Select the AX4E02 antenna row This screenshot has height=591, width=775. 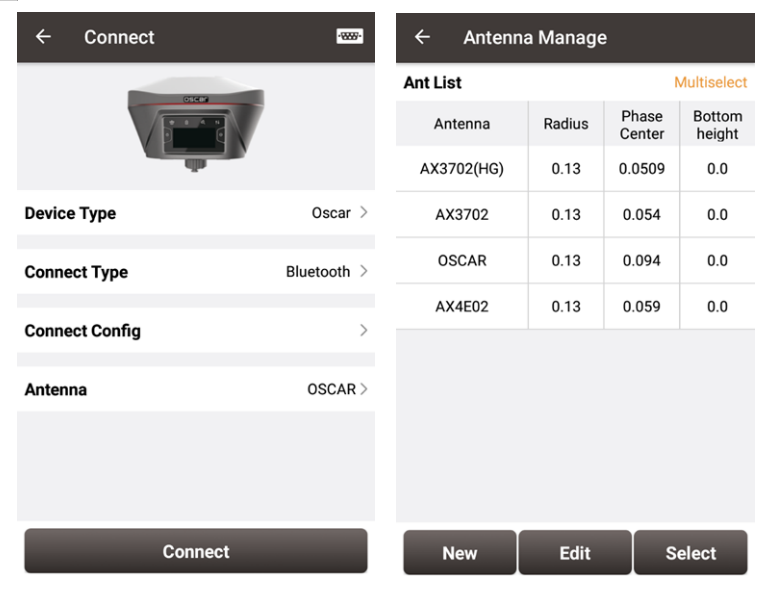coord(575,306)
